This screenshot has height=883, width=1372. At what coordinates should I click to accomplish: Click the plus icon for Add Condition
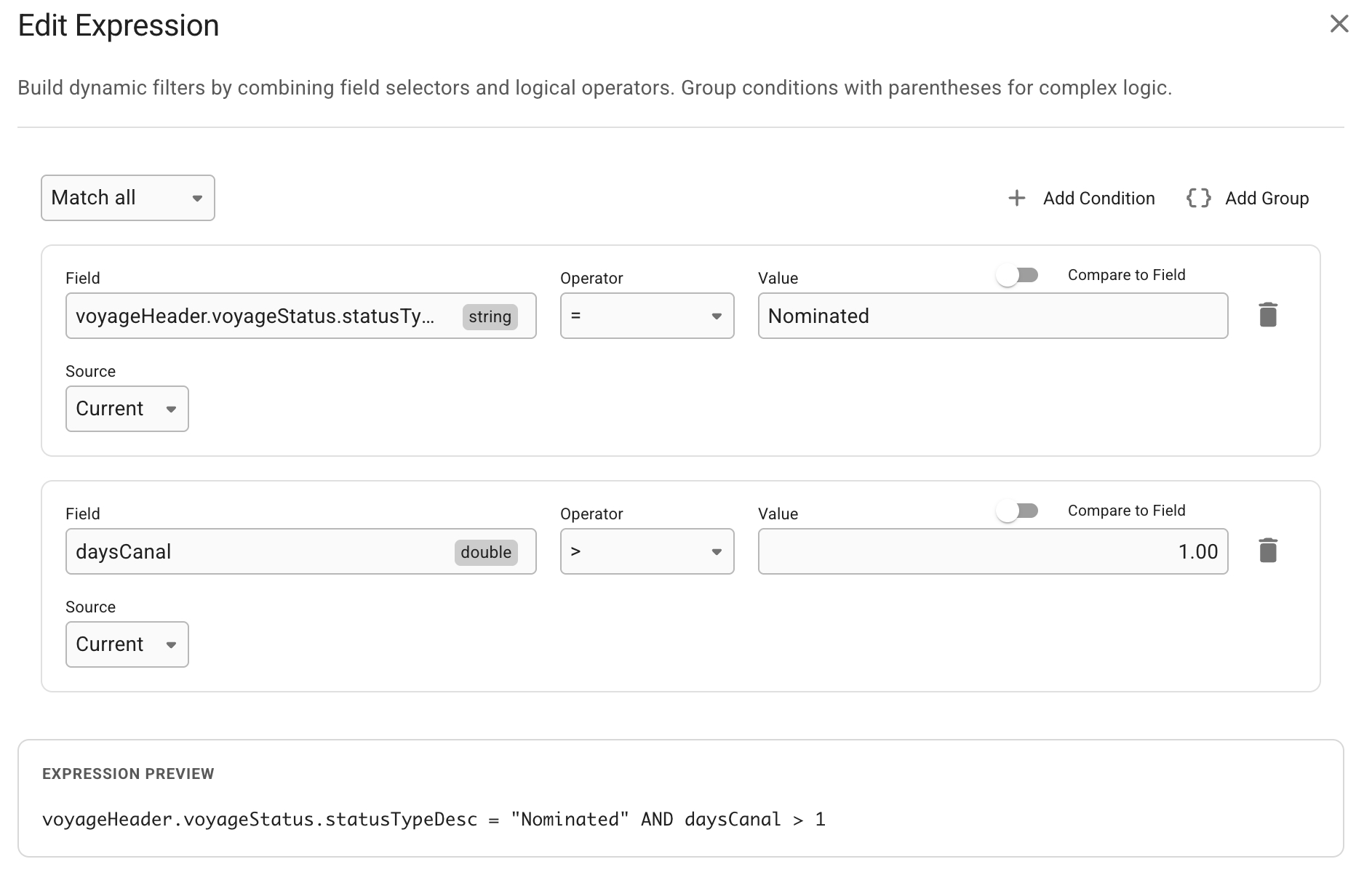tap(1016, 198)
